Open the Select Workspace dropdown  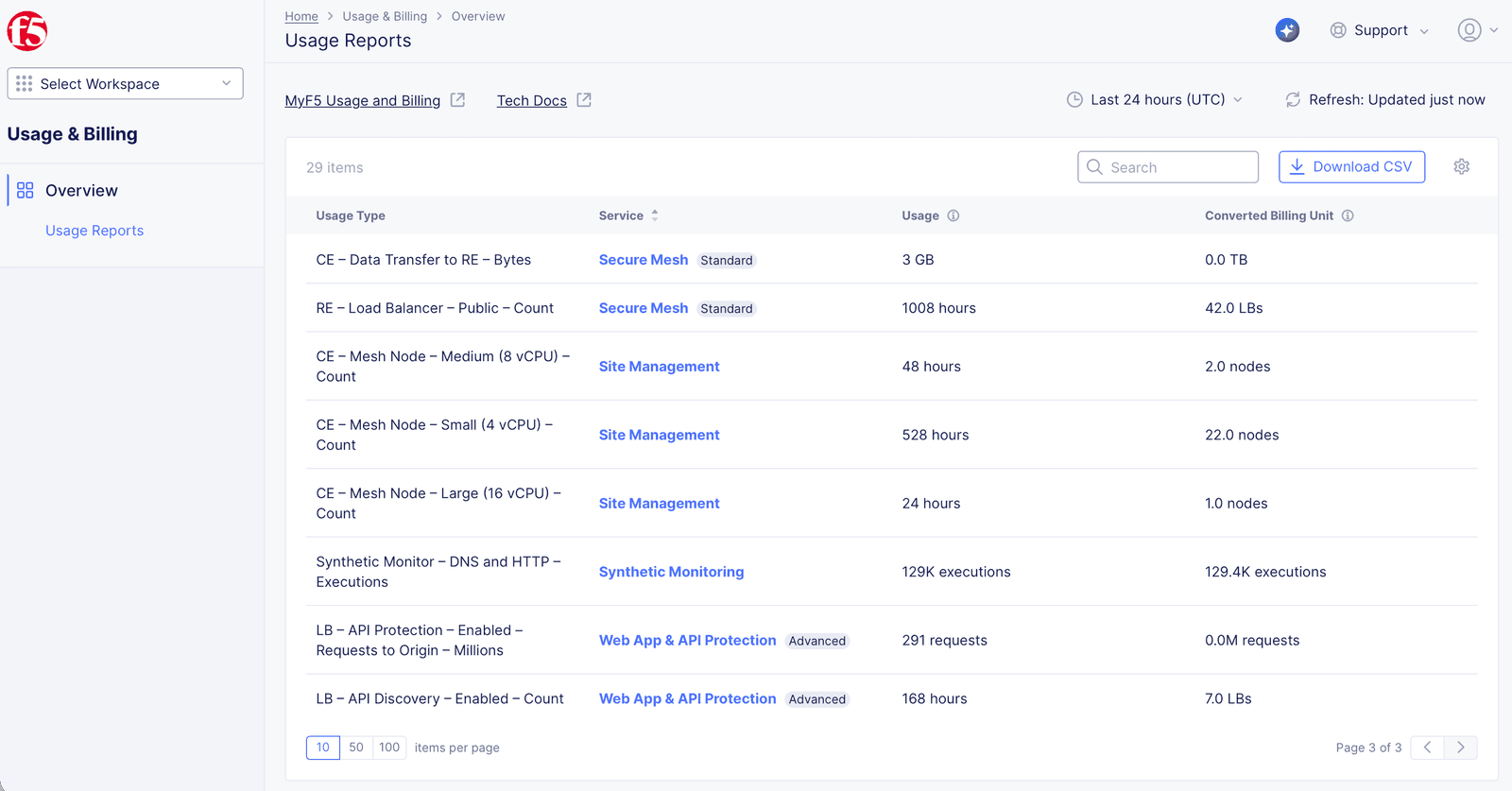125,83
